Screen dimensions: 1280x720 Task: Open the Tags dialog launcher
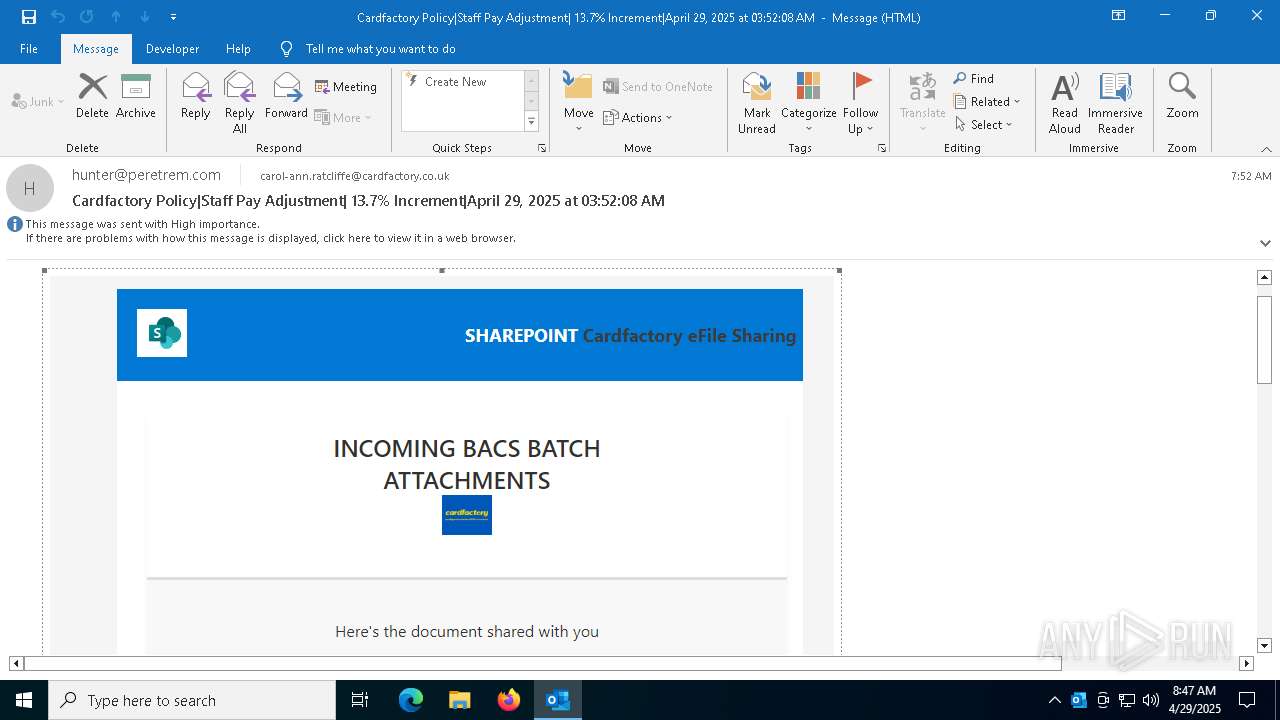tap(882, 148)
